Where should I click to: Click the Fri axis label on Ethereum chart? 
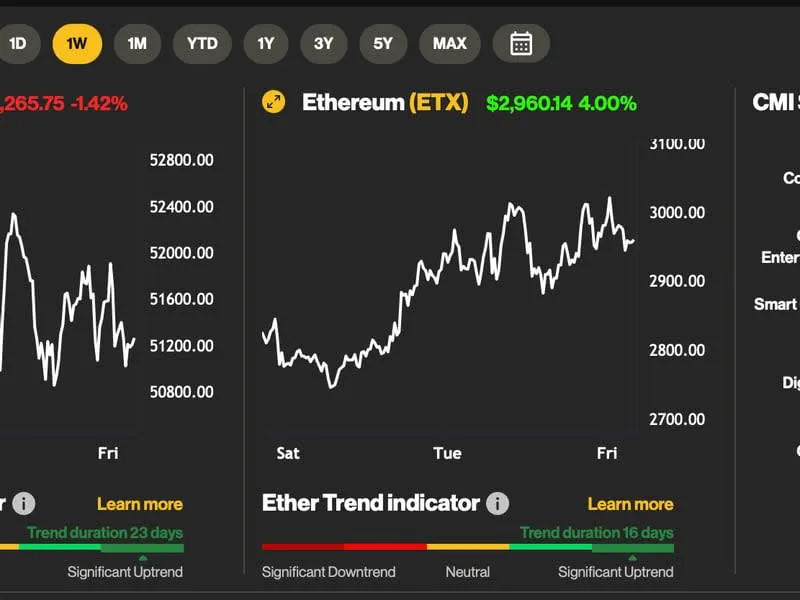click(x=606, y=453)
